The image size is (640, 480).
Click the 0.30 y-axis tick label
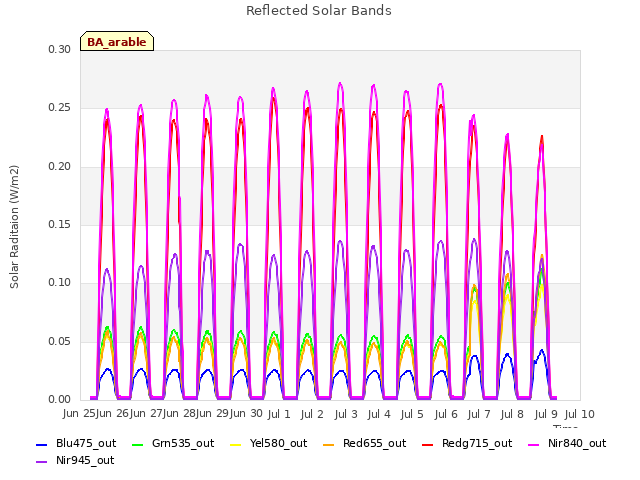pos(60,49)
